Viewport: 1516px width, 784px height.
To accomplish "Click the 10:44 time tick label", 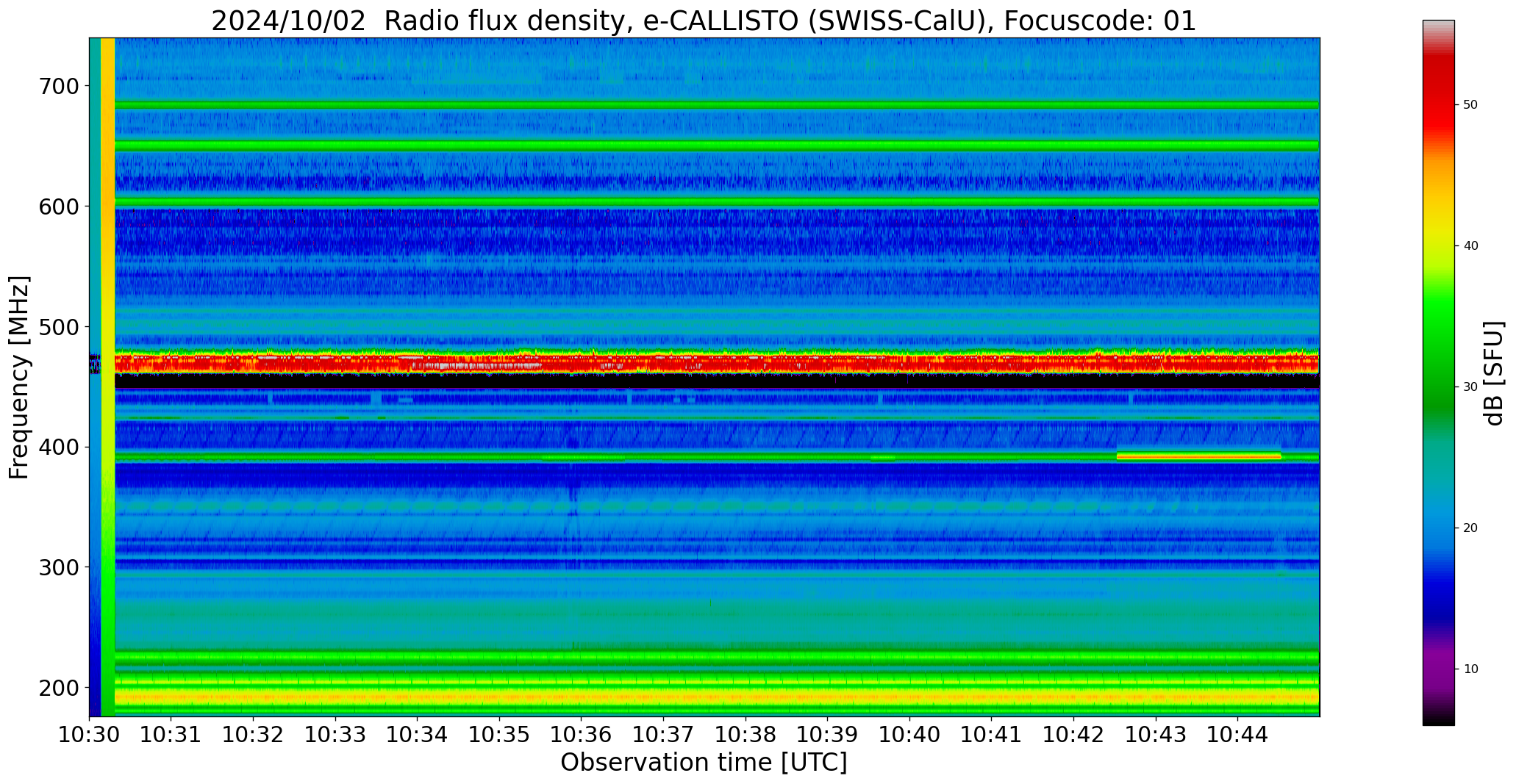I will 1237,734.
